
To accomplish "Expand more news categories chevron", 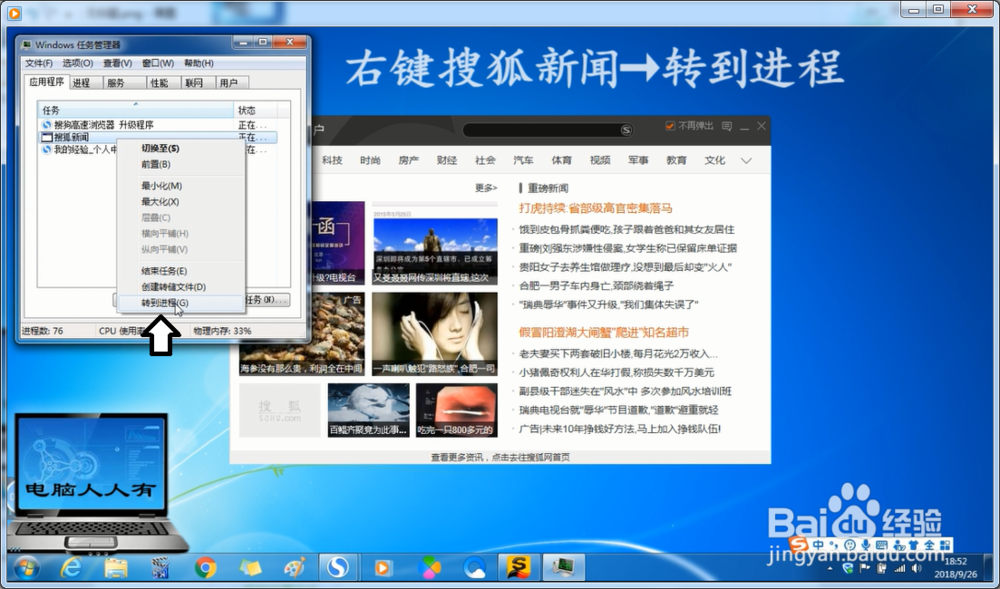I will pos(746,161).
